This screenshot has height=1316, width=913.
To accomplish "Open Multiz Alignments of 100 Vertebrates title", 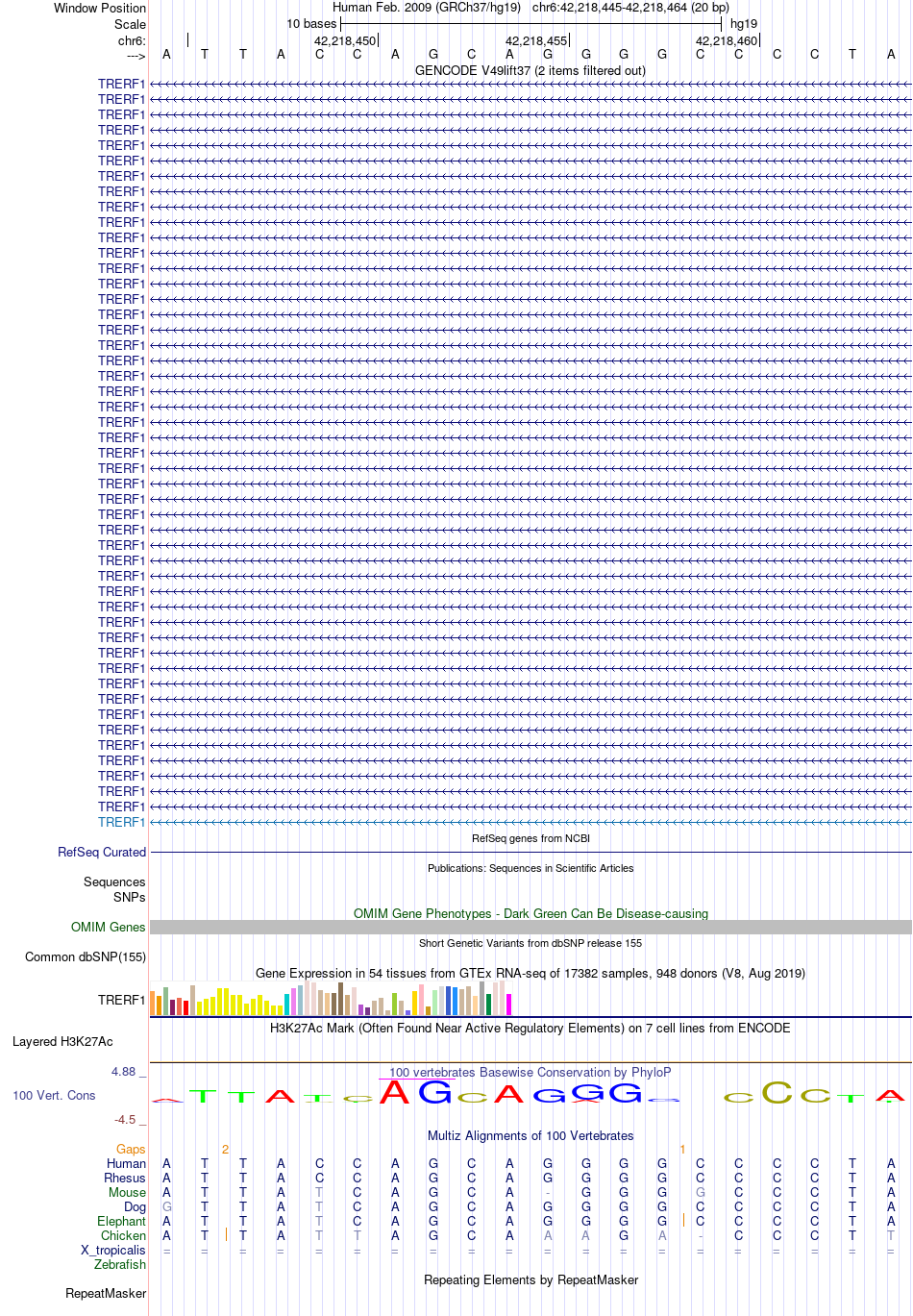I will click(x=531, y=1136).
